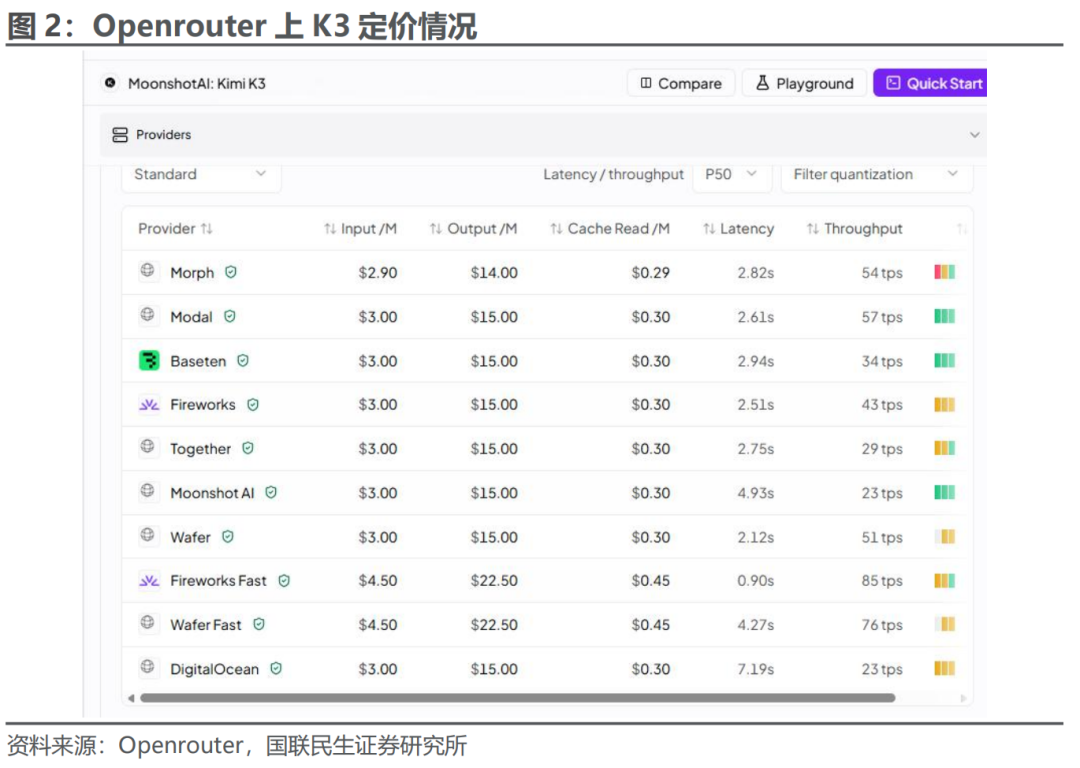Click the MoonshotAI: Kimi K3 title
1080x768 pixels.
click(196, 83)
